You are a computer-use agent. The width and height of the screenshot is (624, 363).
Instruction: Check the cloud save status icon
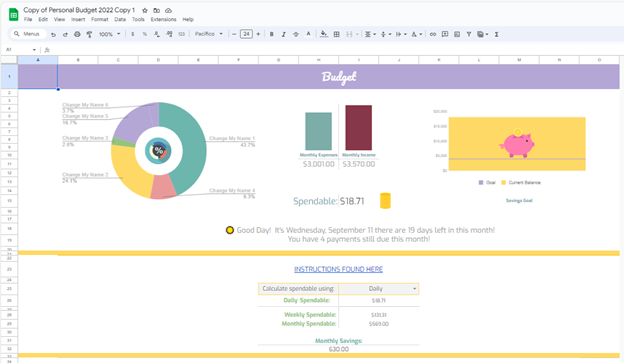tap(168, 10)
